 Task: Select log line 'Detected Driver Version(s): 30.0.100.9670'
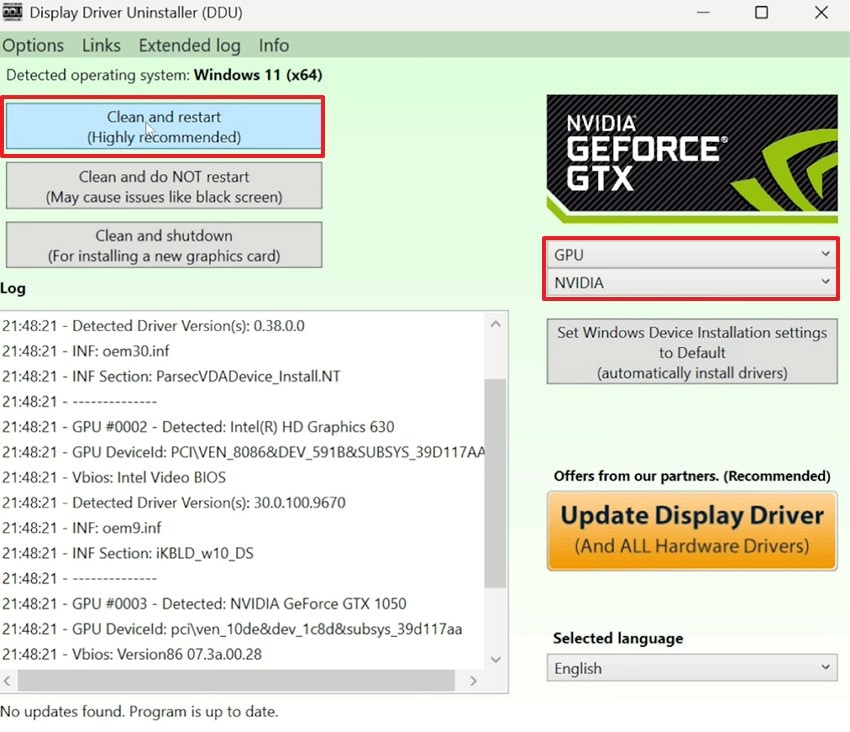pyautogui.click(x=173, y=503)
